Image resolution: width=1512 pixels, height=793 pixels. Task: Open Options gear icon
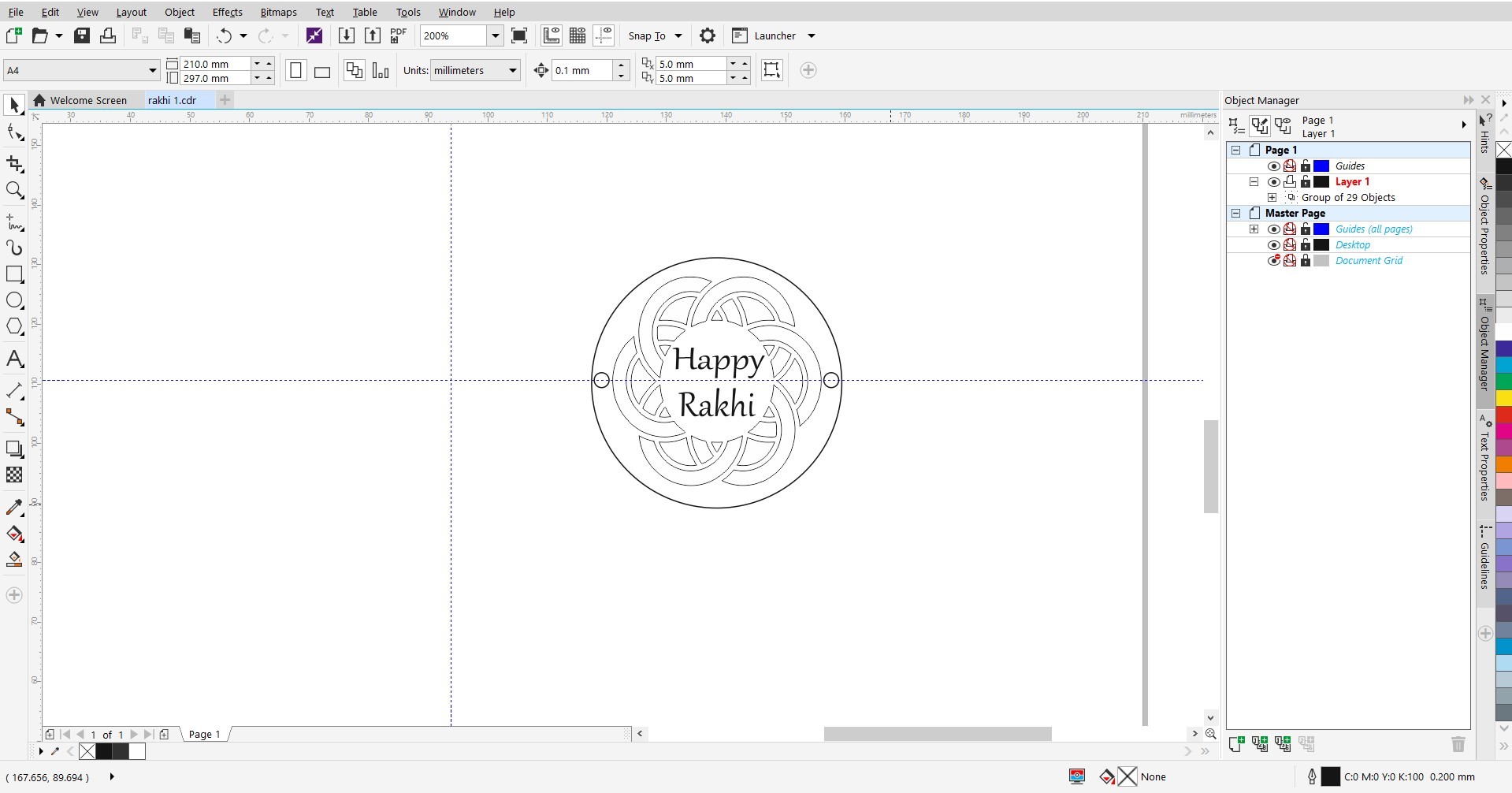(x=708, y=35)
